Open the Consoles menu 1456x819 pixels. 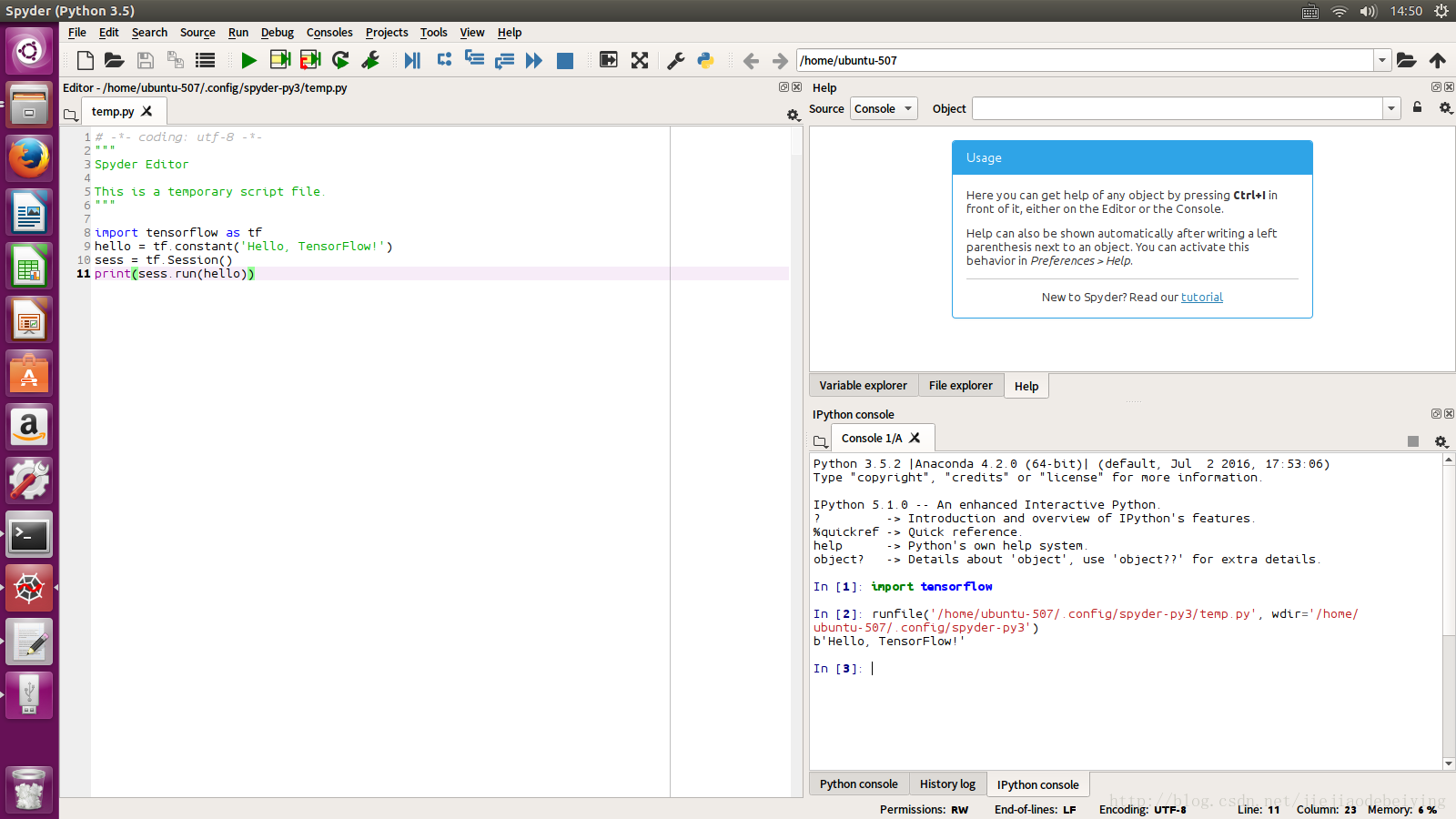(x=329, y=32)
